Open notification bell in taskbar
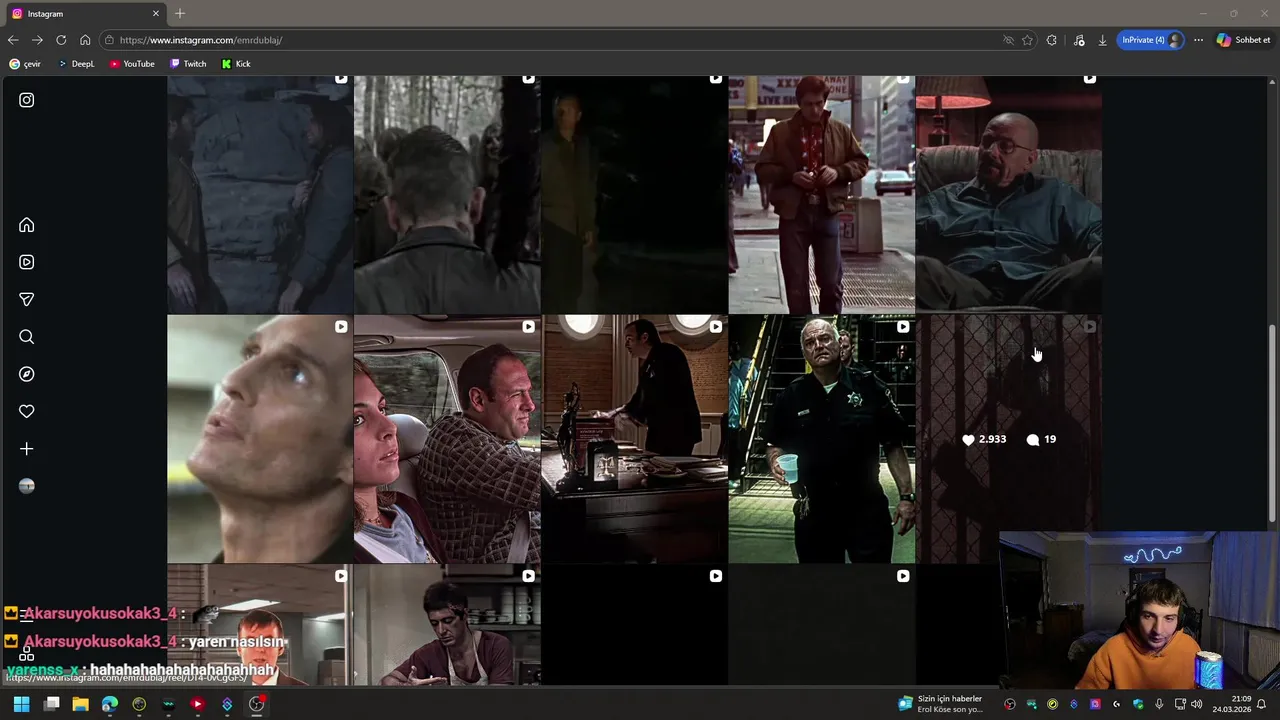This screenshot has height=720, width=1280. click(1262, 704)
